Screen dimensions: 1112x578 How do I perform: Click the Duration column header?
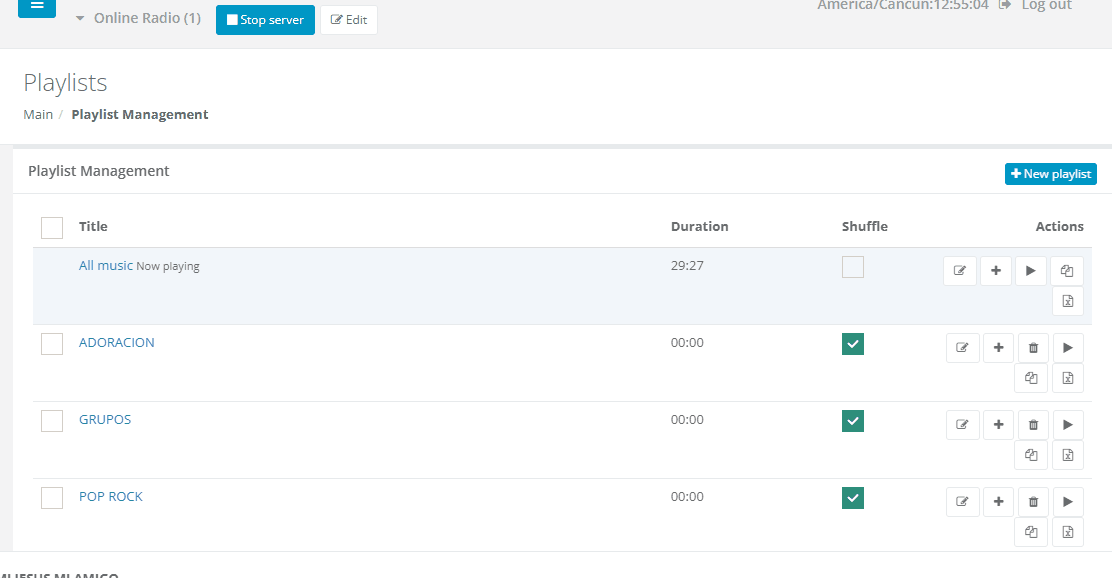[699, 226]
